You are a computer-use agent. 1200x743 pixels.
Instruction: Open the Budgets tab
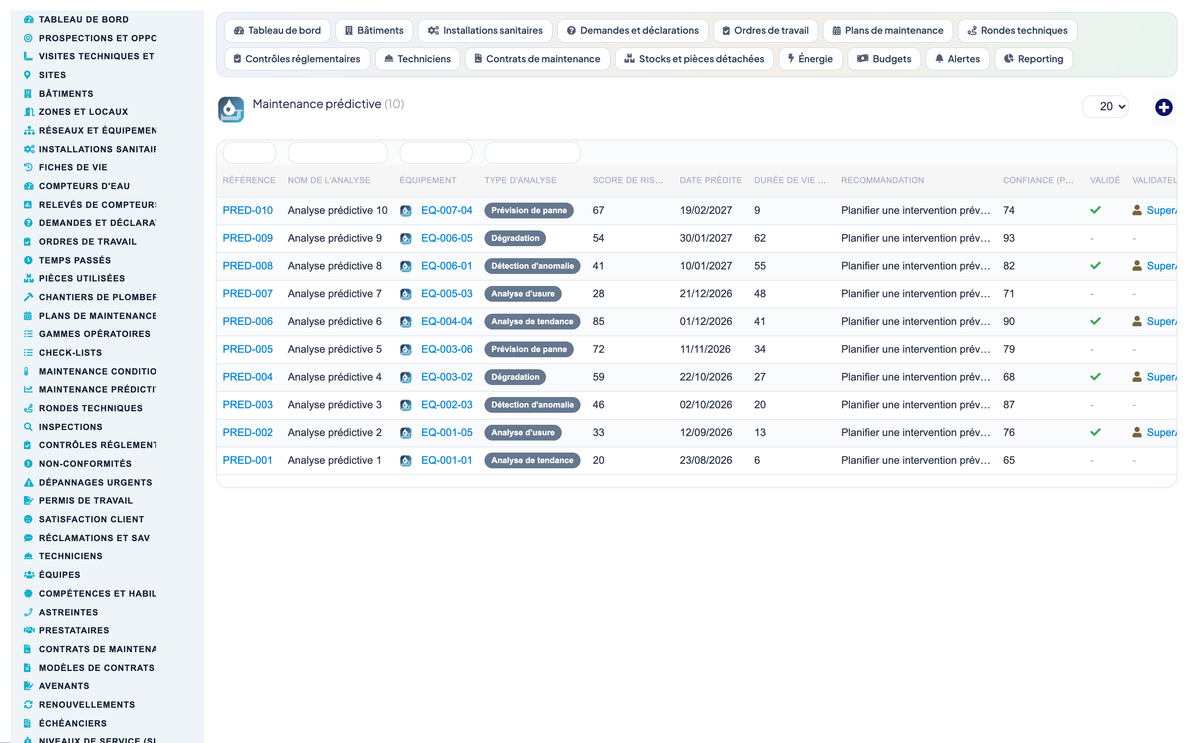click(x=884, y=59)
